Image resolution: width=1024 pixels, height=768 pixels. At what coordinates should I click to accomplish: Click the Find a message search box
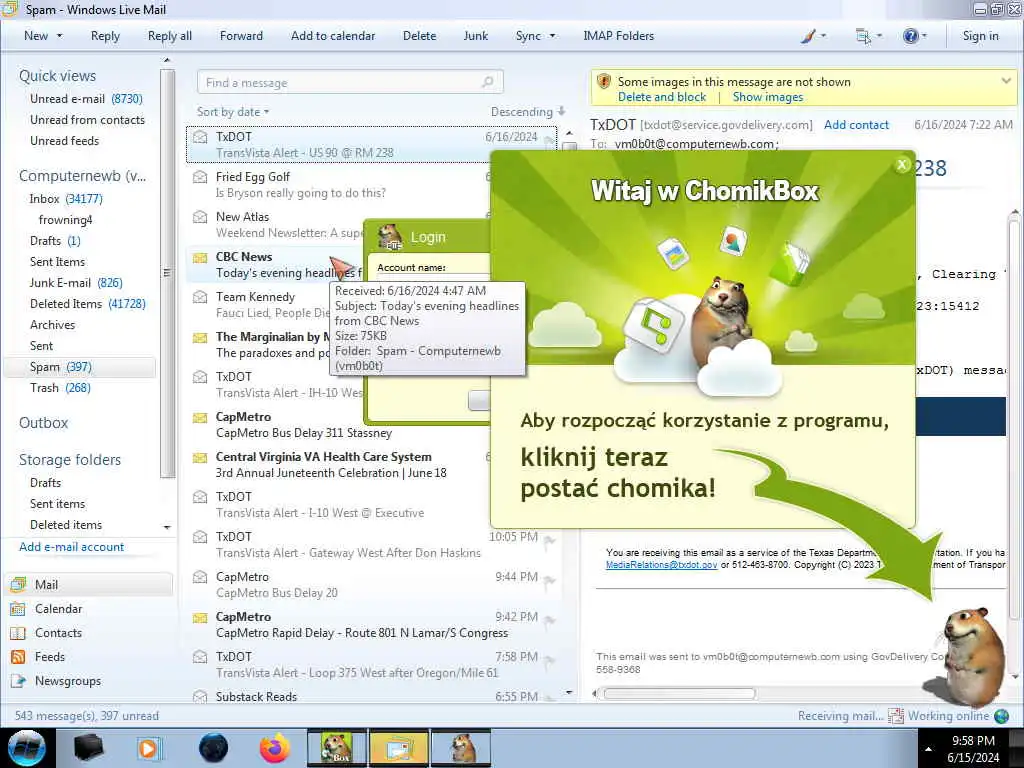[x=350, y=82]
